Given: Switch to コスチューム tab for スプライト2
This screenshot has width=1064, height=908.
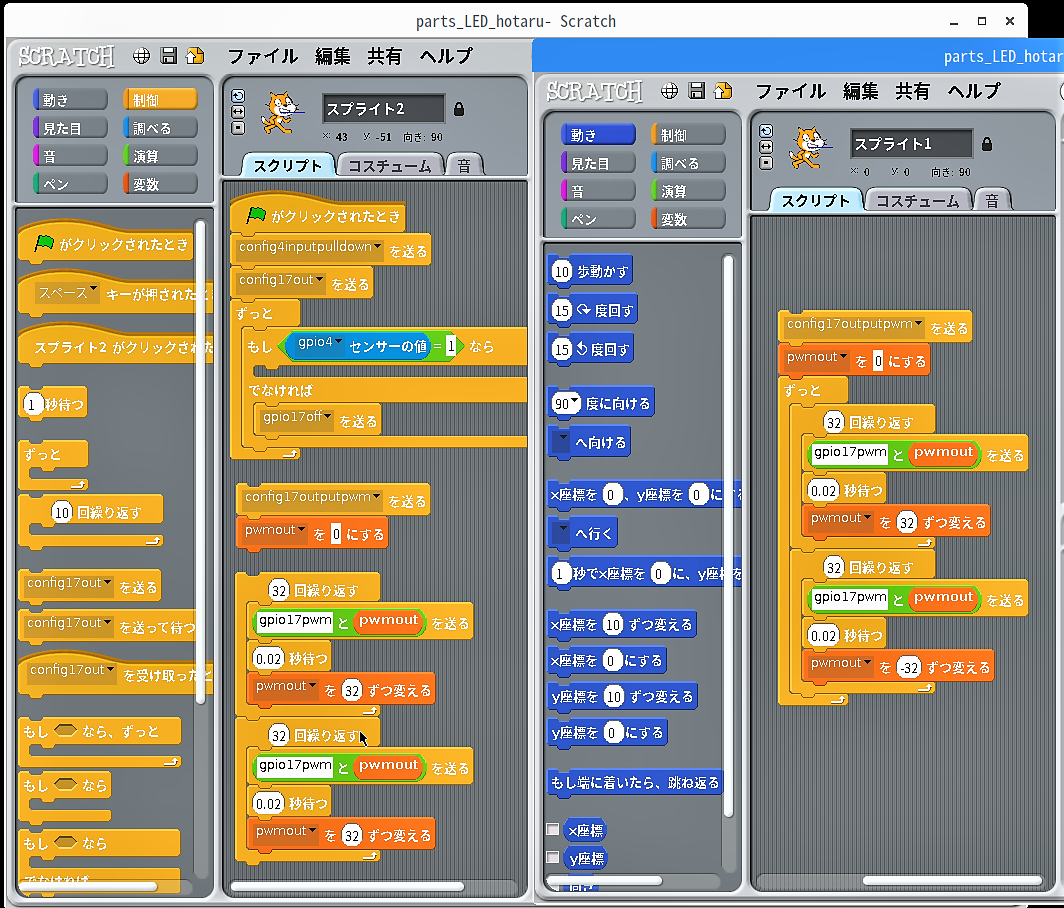Looking at the screenshot, I should point(390,166).
